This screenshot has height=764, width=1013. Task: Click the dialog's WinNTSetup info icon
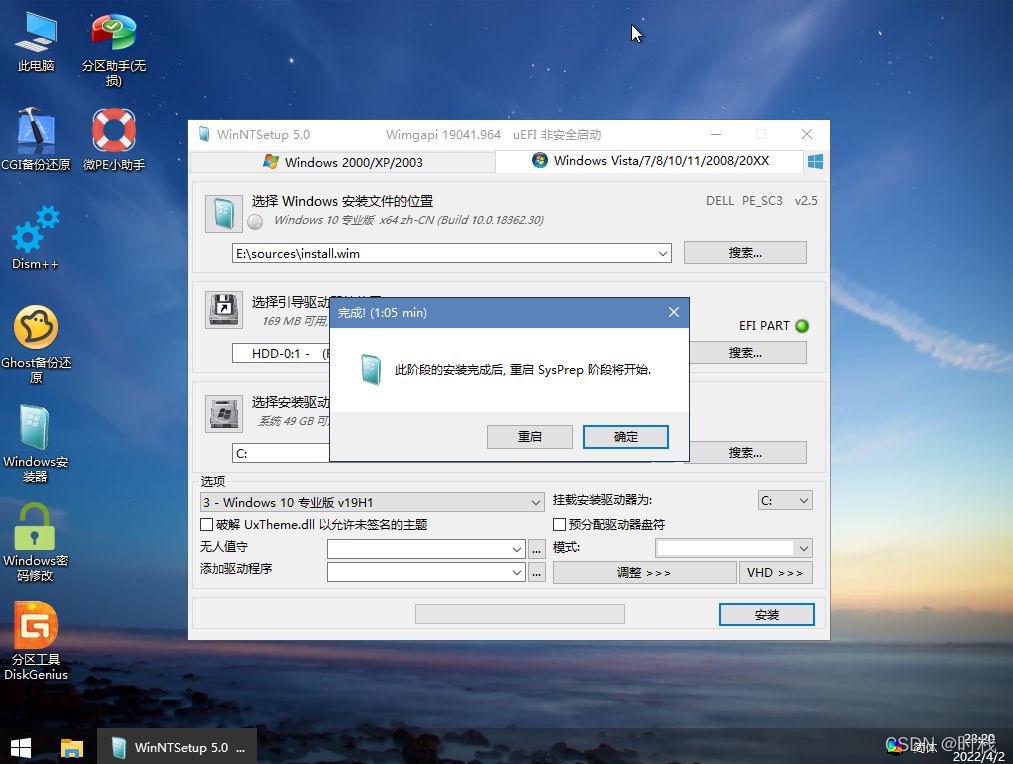371,370
